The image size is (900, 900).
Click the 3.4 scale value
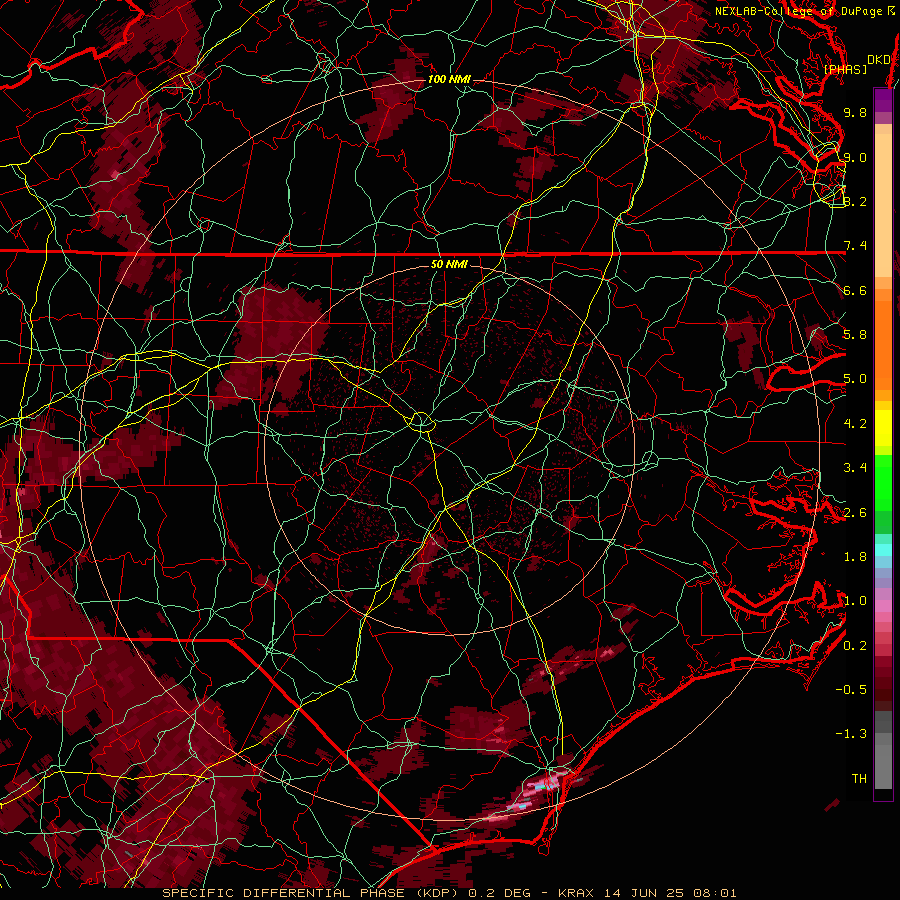[x=855, y=468]
